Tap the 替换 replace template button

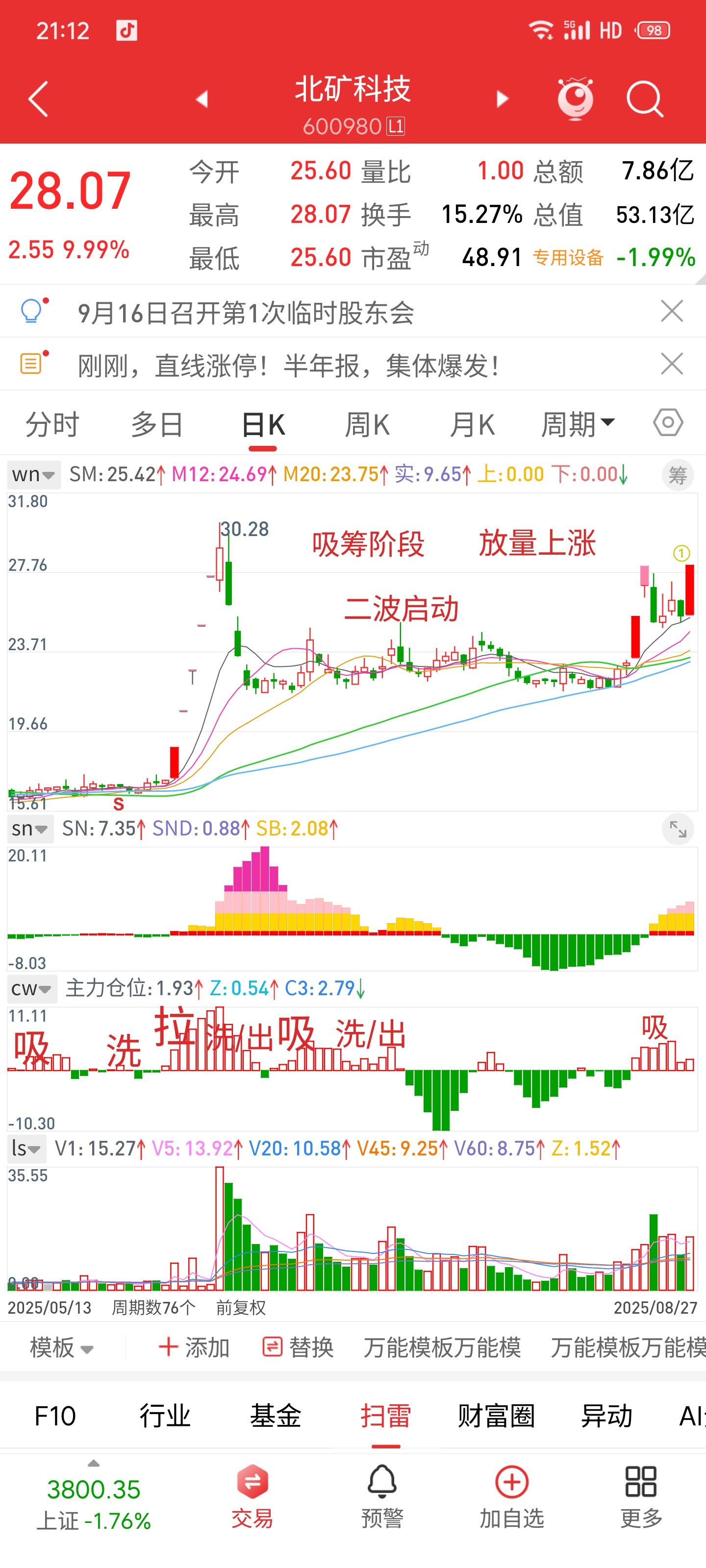pyautogui.click(x=298, y=1347)
